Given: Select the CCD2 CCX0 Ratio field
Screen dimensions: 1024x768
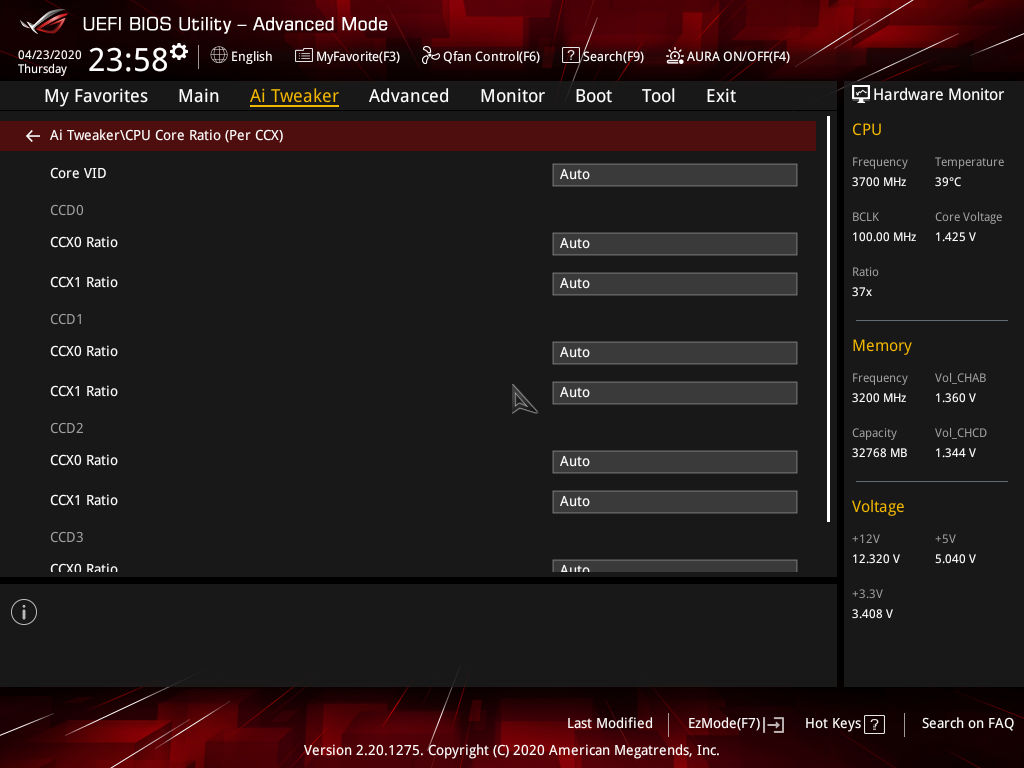Looking at the screenshot, I should click(x=675, y=462).
